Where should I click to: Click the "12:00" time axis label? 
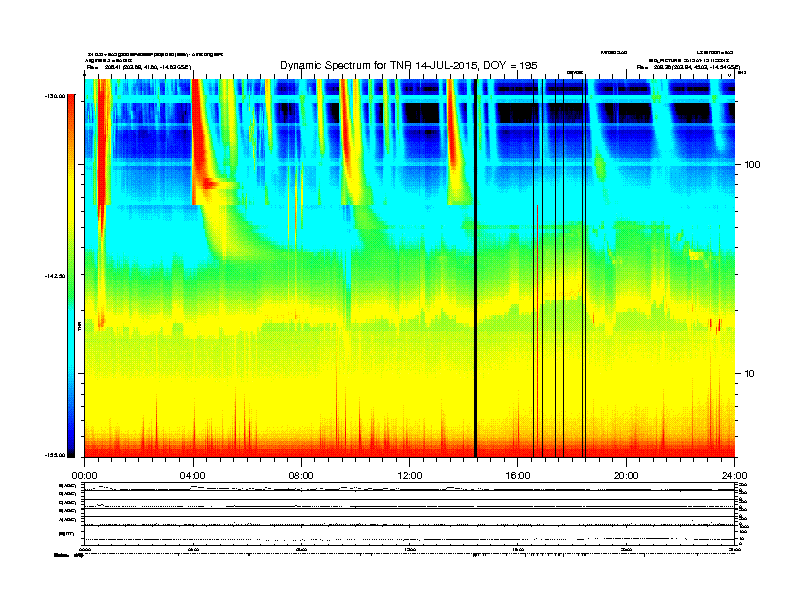410,476
